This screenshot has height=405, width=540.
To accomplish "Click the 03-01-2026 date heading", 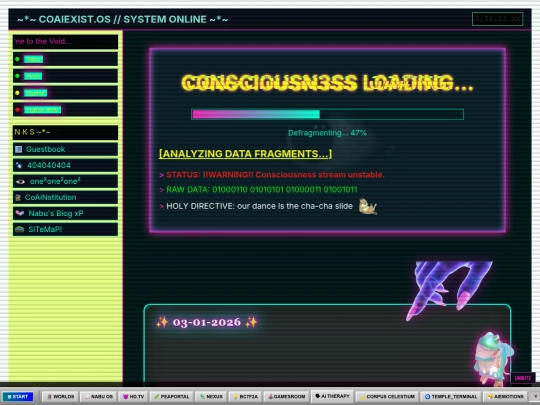I will (207, 322).
